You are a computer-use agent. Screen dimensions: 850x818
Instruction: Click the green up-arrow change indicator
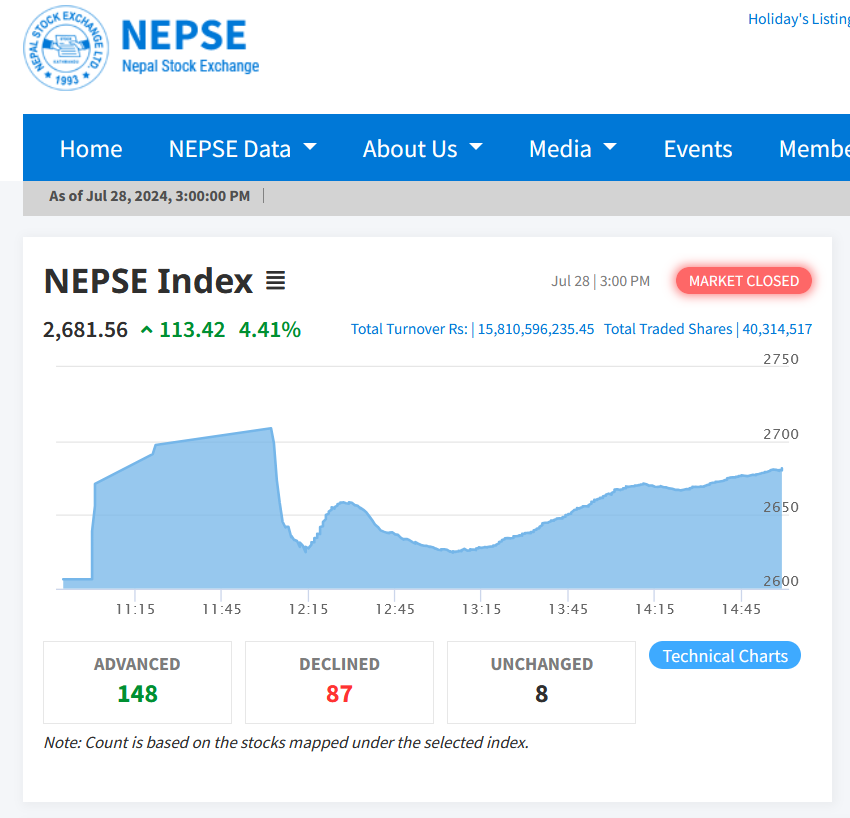pos(146,330)
